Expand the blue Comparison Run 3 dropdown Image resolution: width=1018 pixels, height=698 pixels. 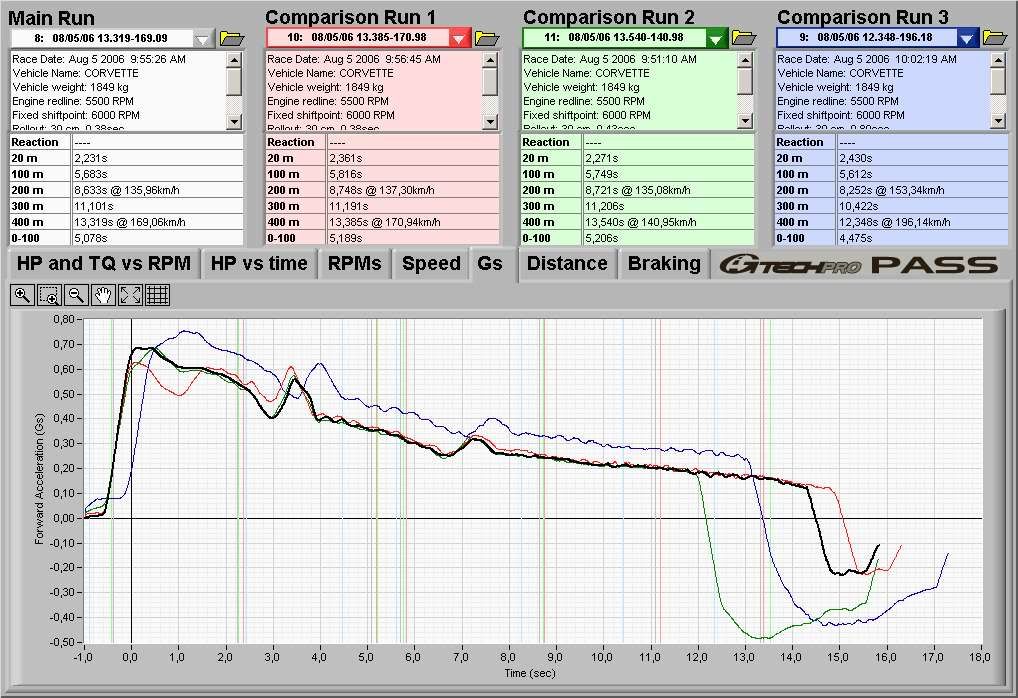tap(966, 38)
